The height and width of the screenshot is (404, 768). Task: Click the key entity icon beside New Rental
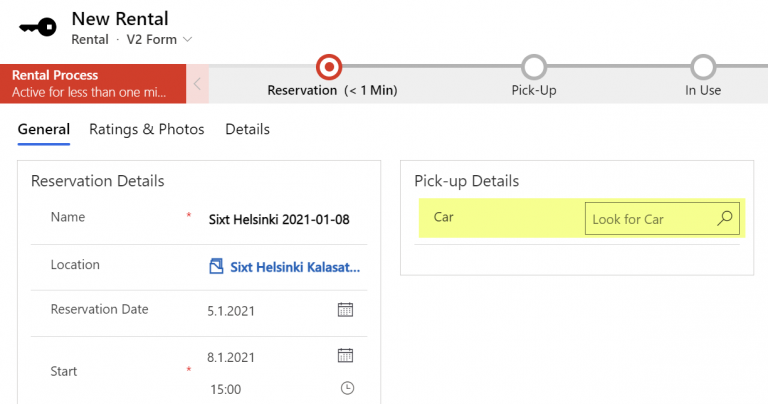click(x=38, y=27)
